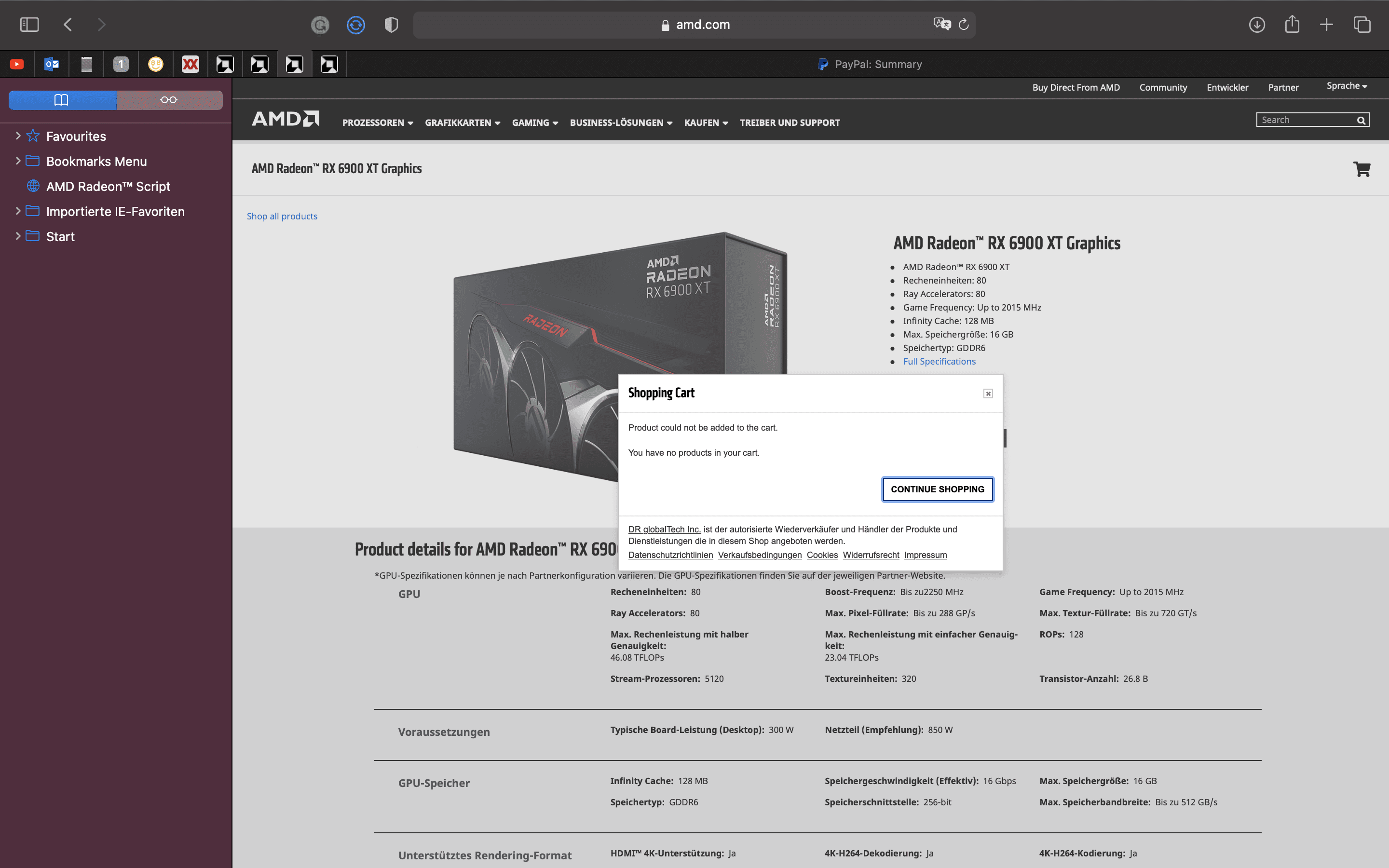Open the Datenschutzrichtlinien link
1389x868 pixels.
670,555
